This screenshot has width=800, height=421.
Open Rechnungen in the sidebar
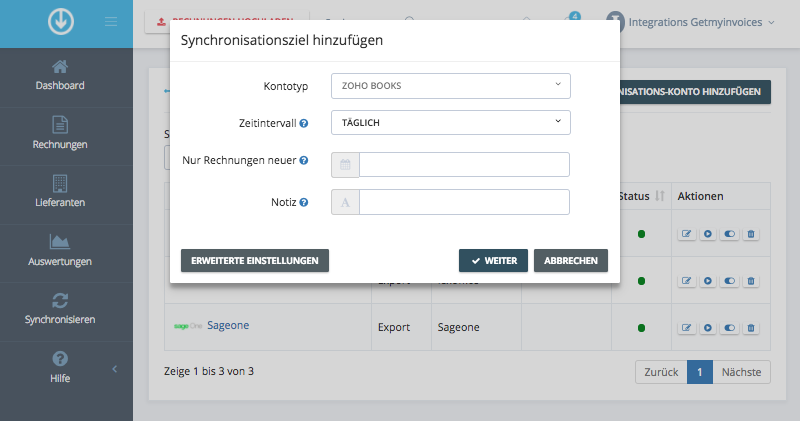click(x=60, y=134)
